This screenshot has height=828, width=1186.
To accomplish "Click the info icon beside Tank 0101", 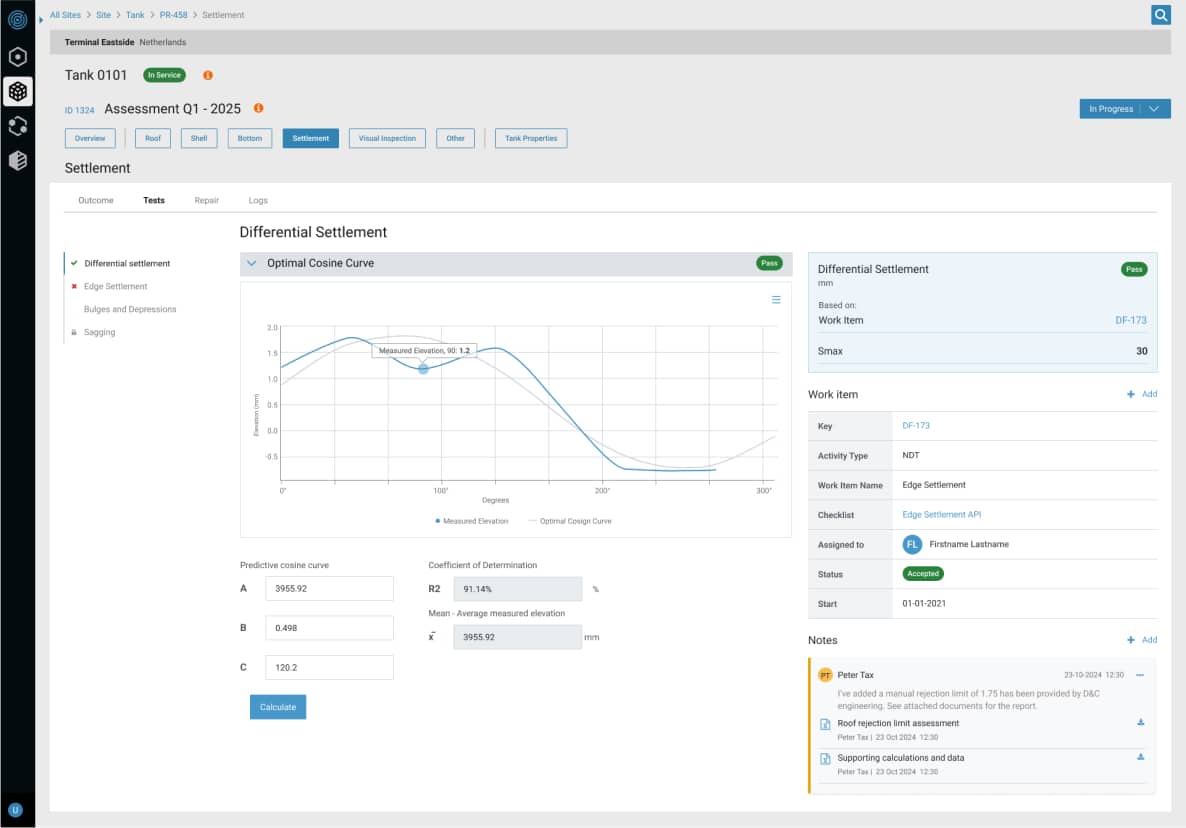I will [x=207, y=75].
